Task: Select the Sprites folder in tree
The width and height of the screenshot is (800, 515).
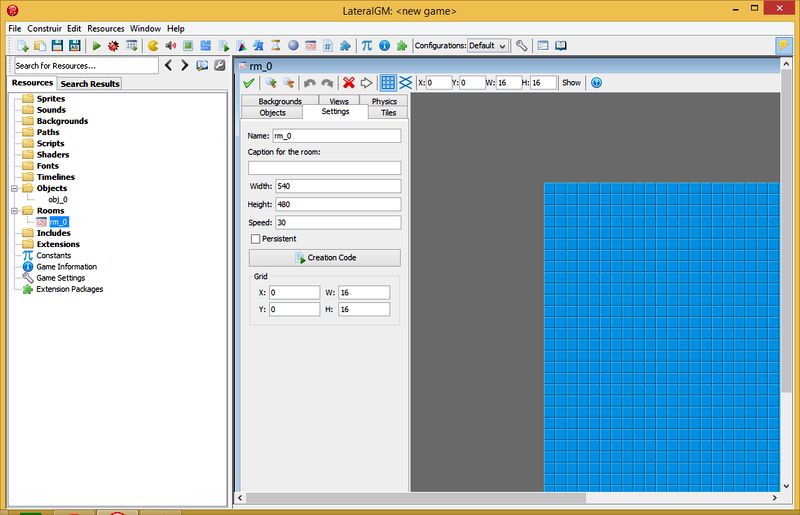Action: (x=51, y=99)
